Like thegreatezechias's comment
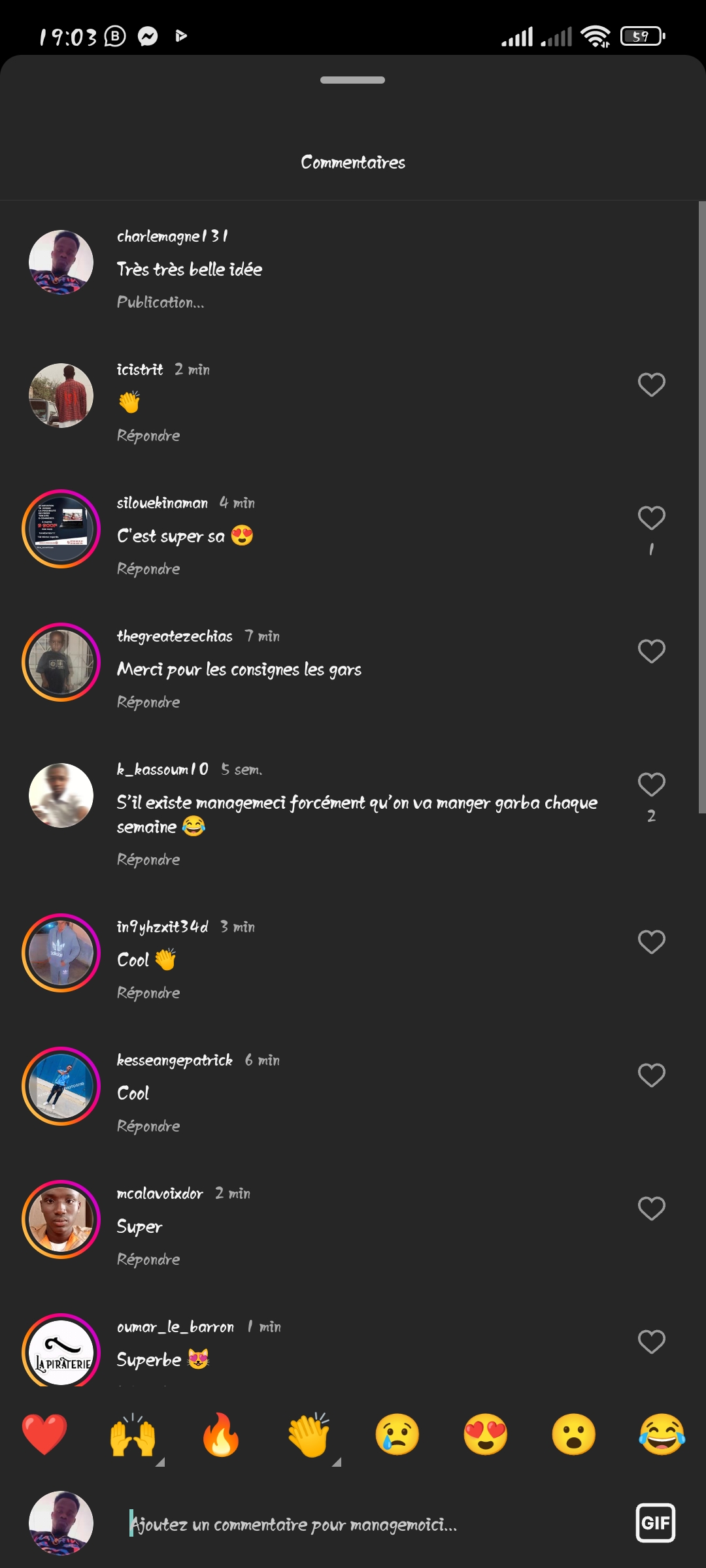Viewport: 706px width, 1568px height. [652, 651]
